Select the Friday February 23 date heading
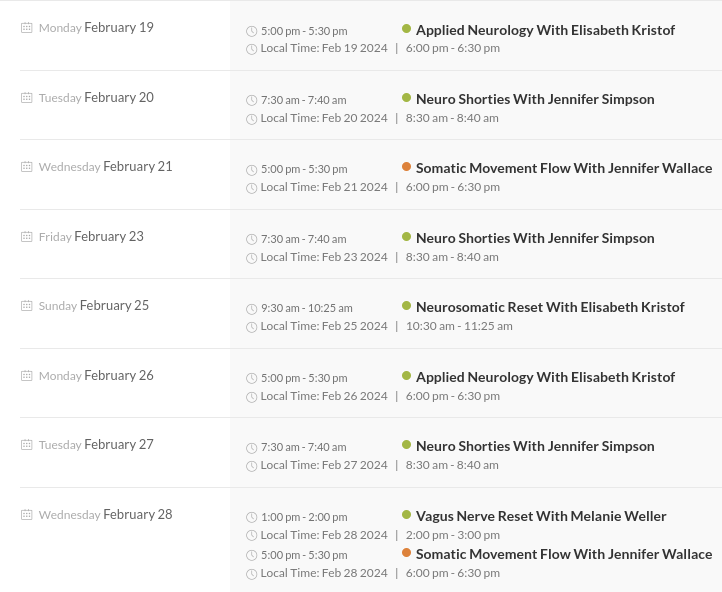Screen dimensions: 722x592 coord(91,237)
